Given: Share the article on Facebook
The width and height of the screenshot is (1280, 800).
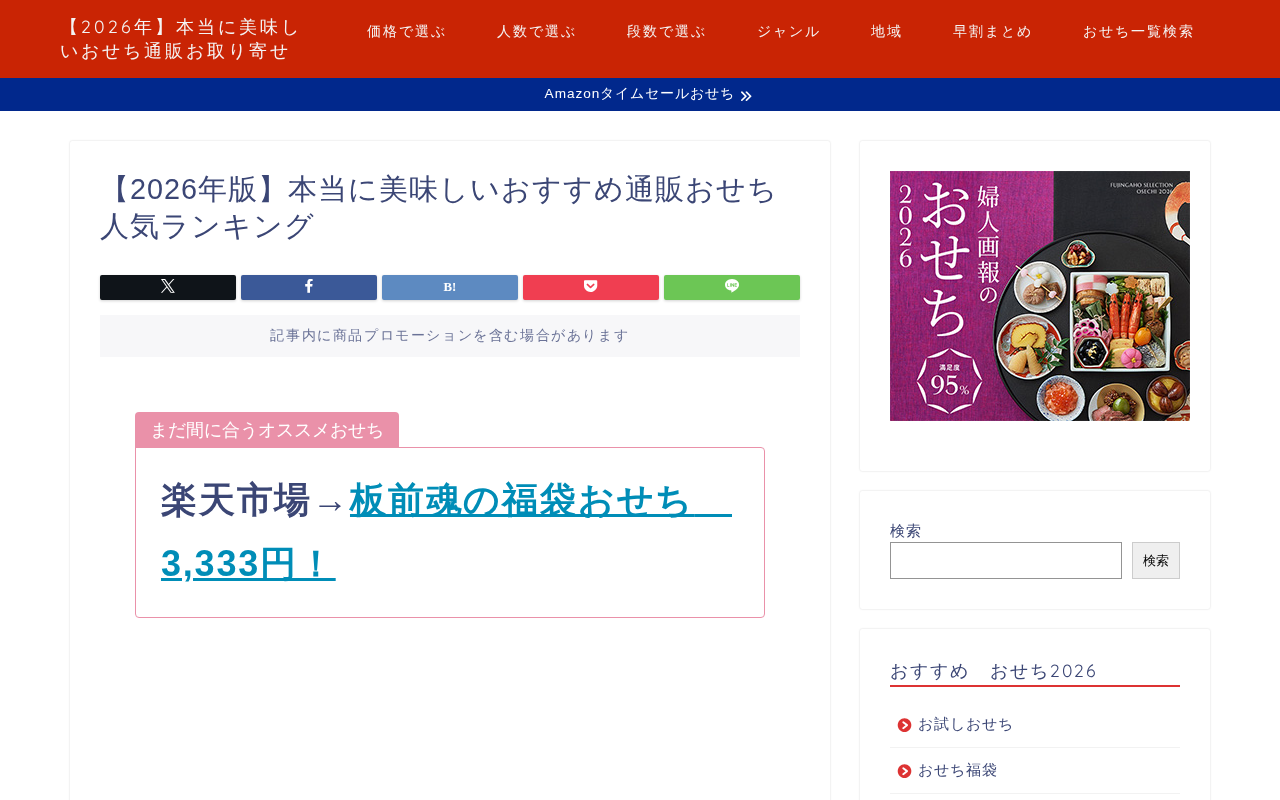Looking at the screenshot, I should (x=309, y=287).
